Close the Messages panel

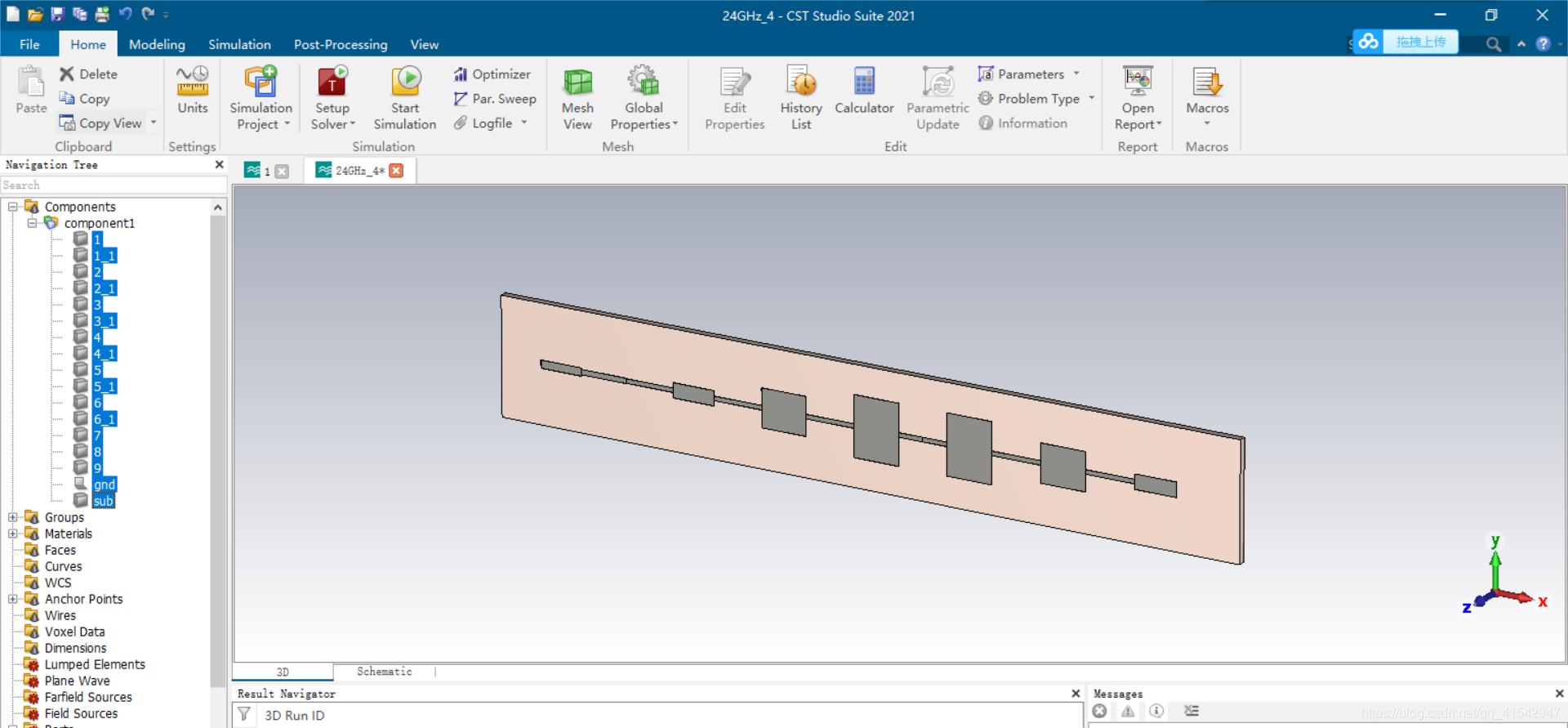click(x=1559, y=694)
